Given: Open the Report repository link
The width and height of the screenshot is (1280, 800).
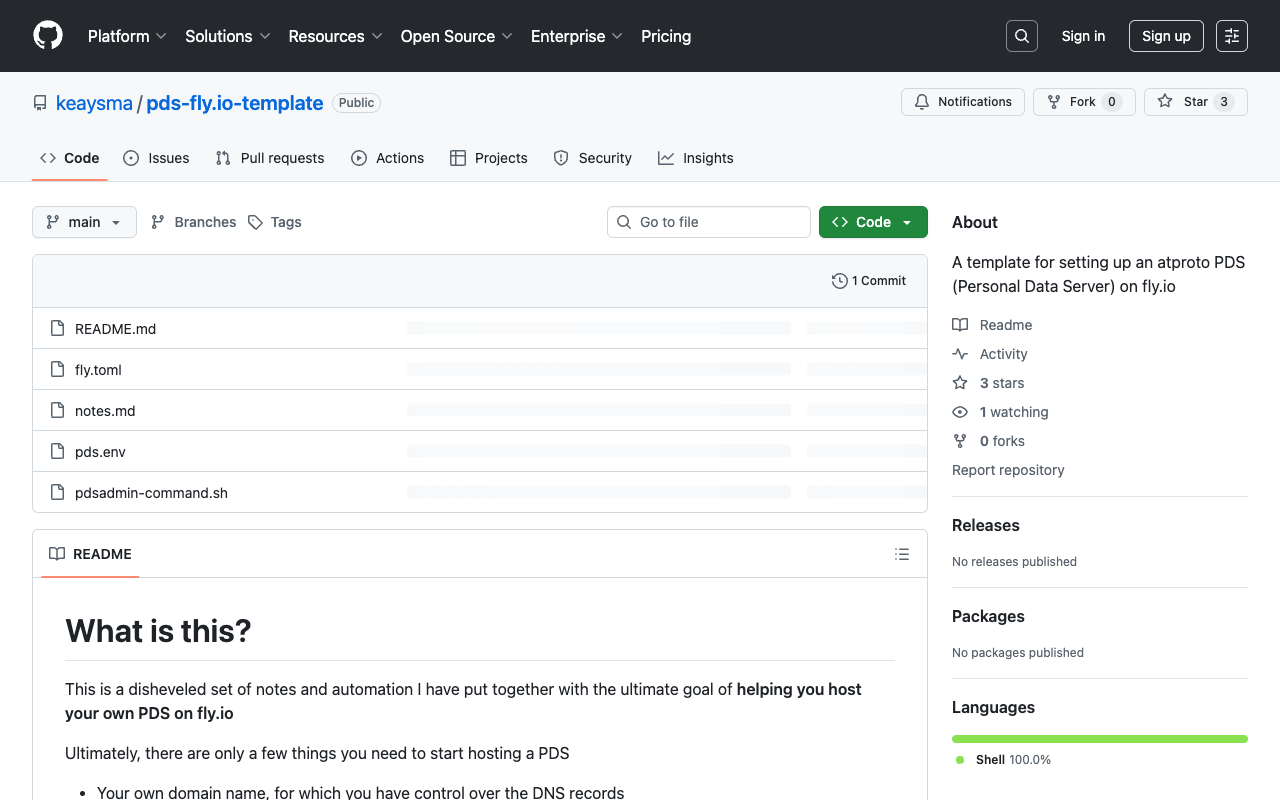Looking at the screenshot, I should click(1008, 470).
